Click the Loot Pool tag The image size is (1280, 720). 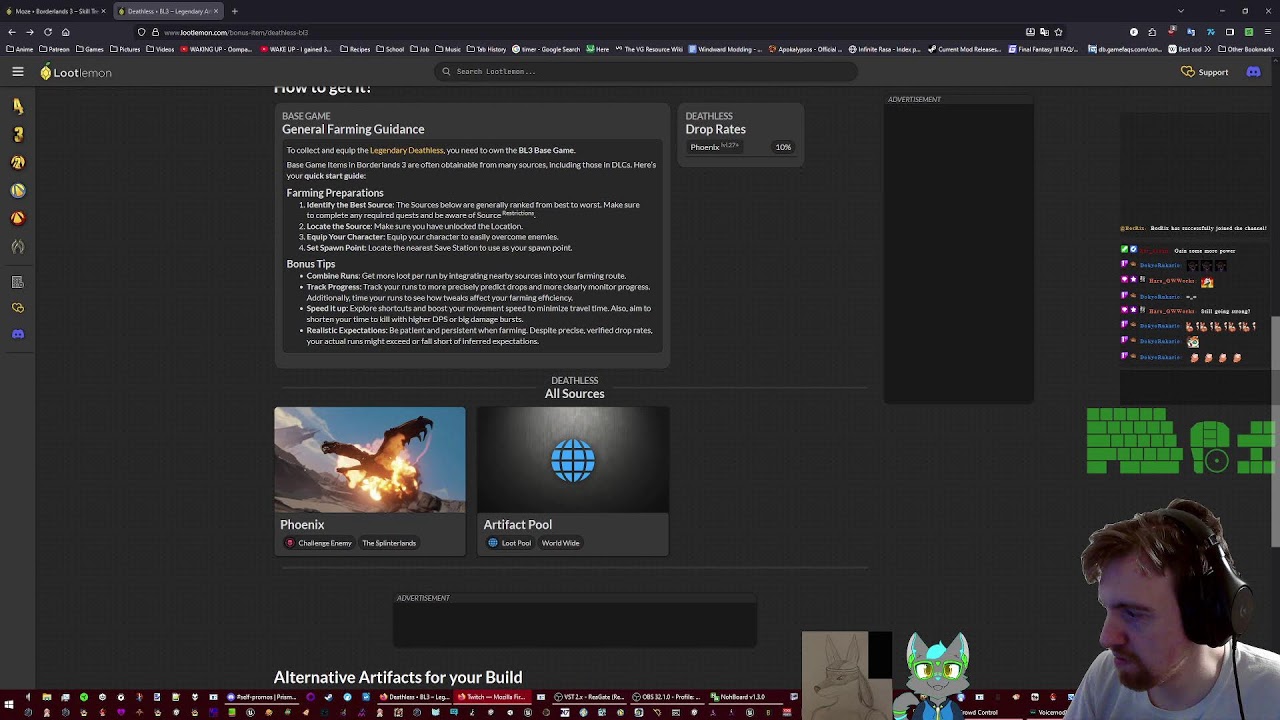[x=510, y=543]
